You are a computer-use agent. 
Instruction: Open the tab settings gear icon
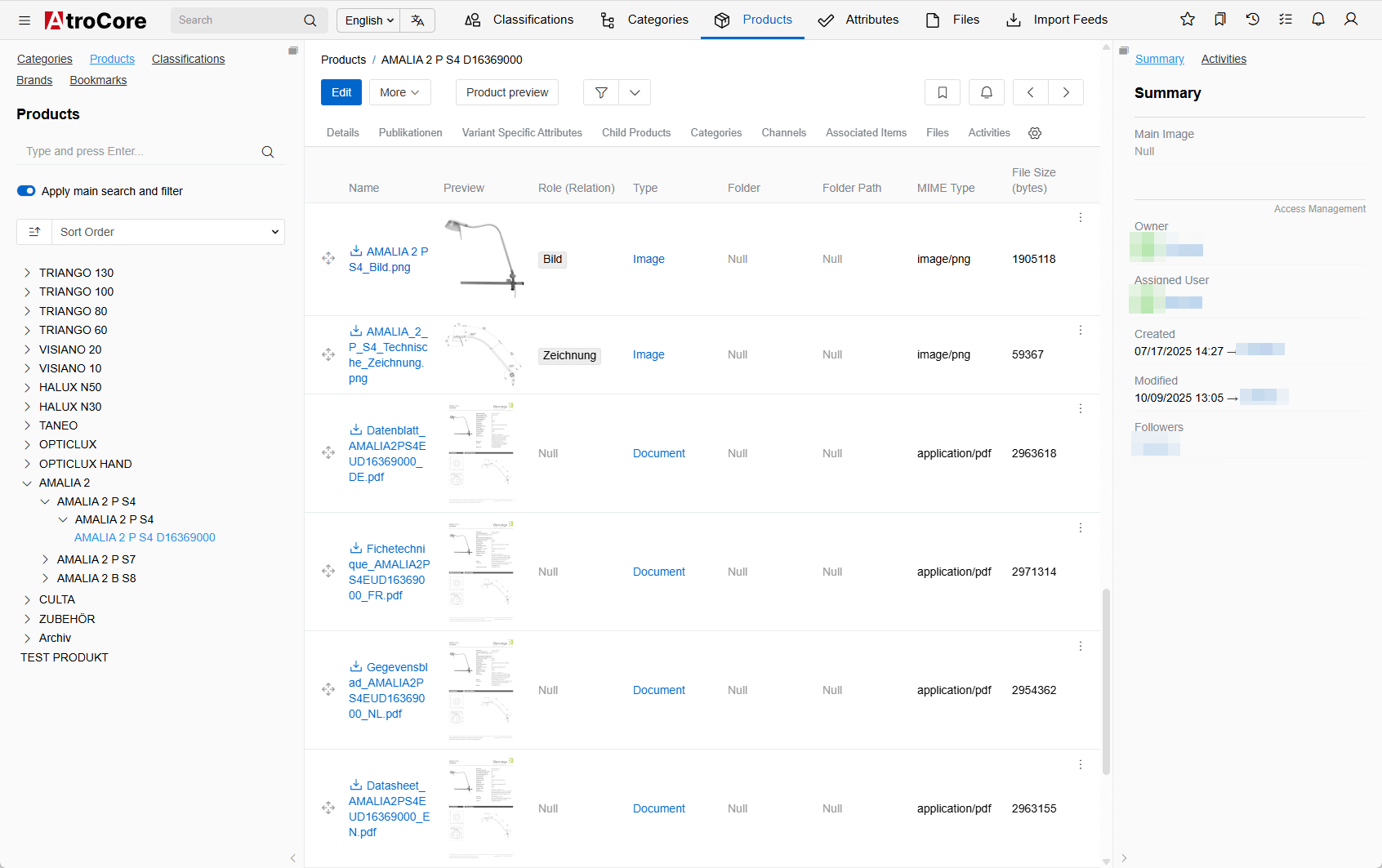point(1035,133)
